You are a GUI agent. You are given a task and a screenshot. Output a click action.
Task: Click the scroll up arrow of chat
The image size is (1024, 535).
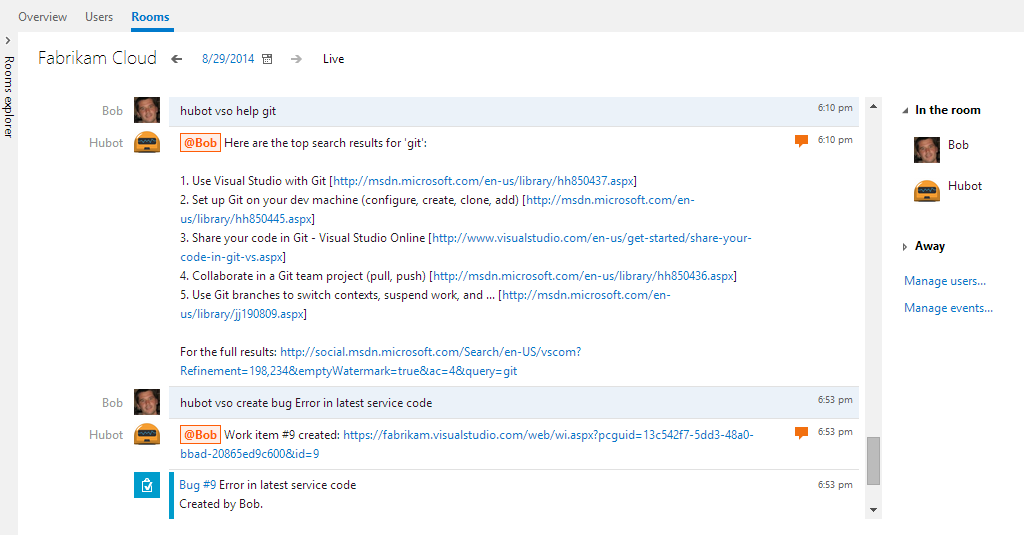[873, 106]
